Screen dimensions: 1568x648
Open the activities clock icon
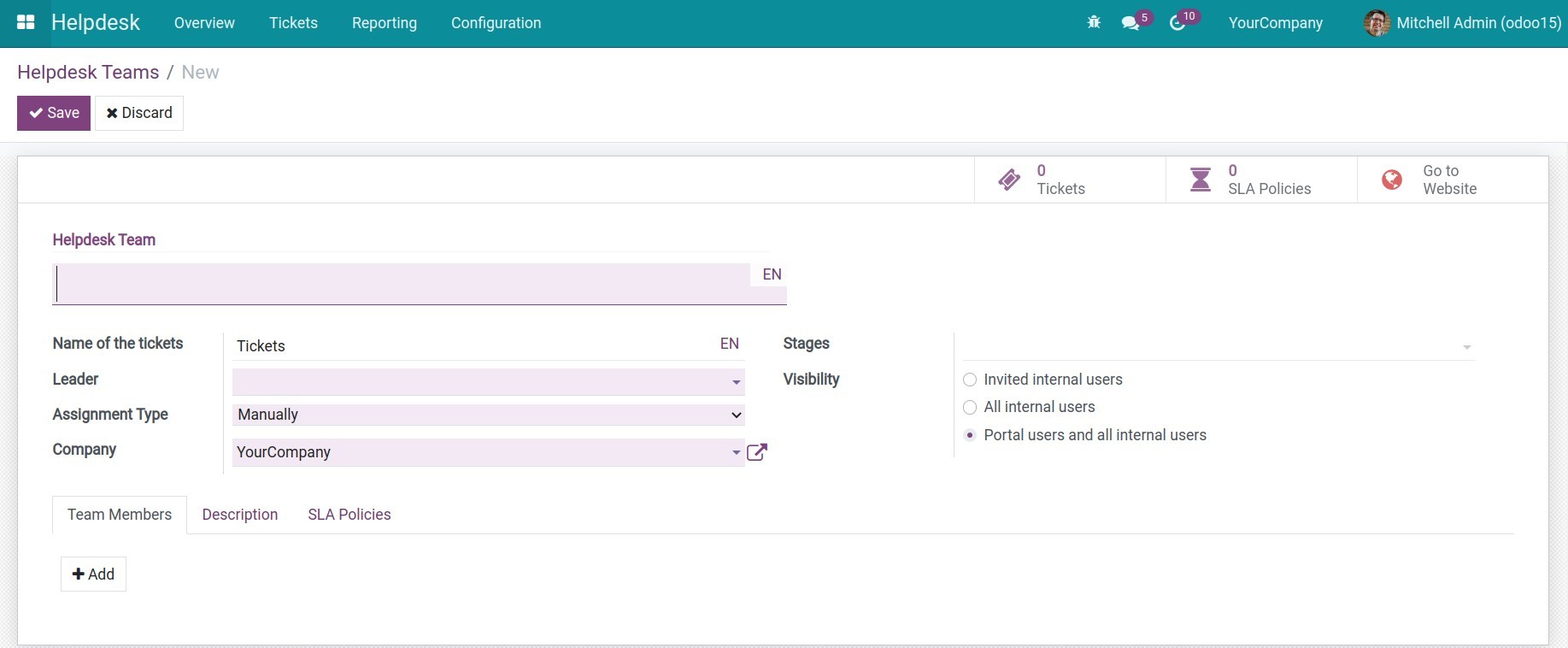click(1177, 23)
